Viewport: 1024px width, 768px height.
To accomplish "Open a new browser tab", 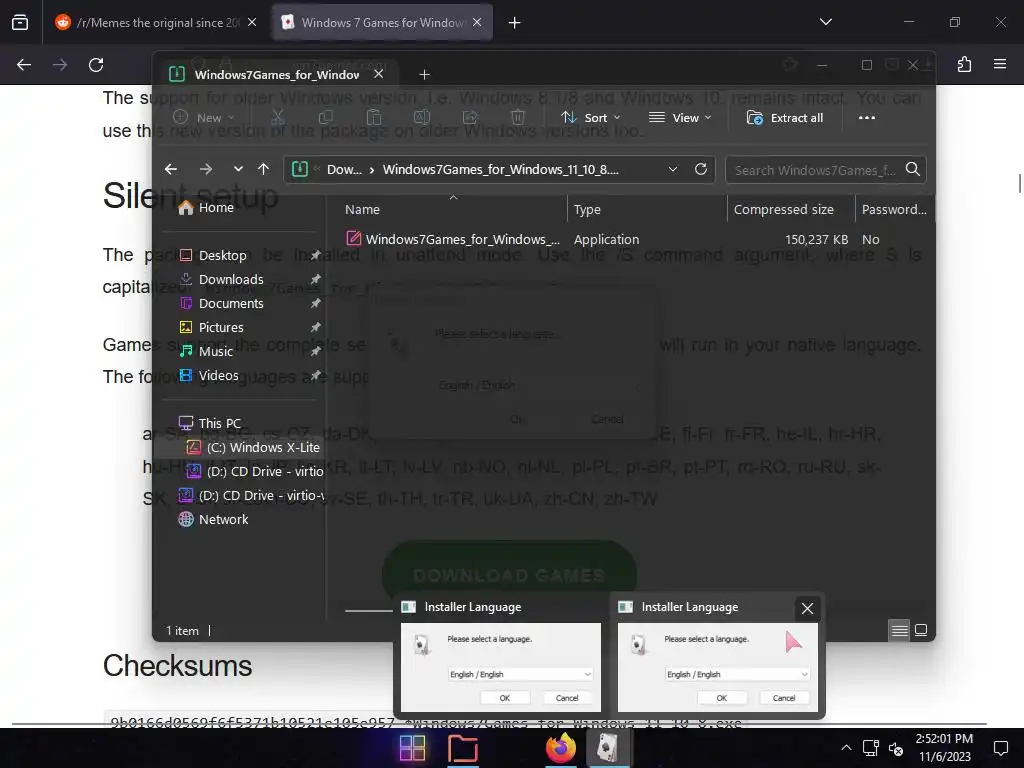I will [x=515, y=23].
